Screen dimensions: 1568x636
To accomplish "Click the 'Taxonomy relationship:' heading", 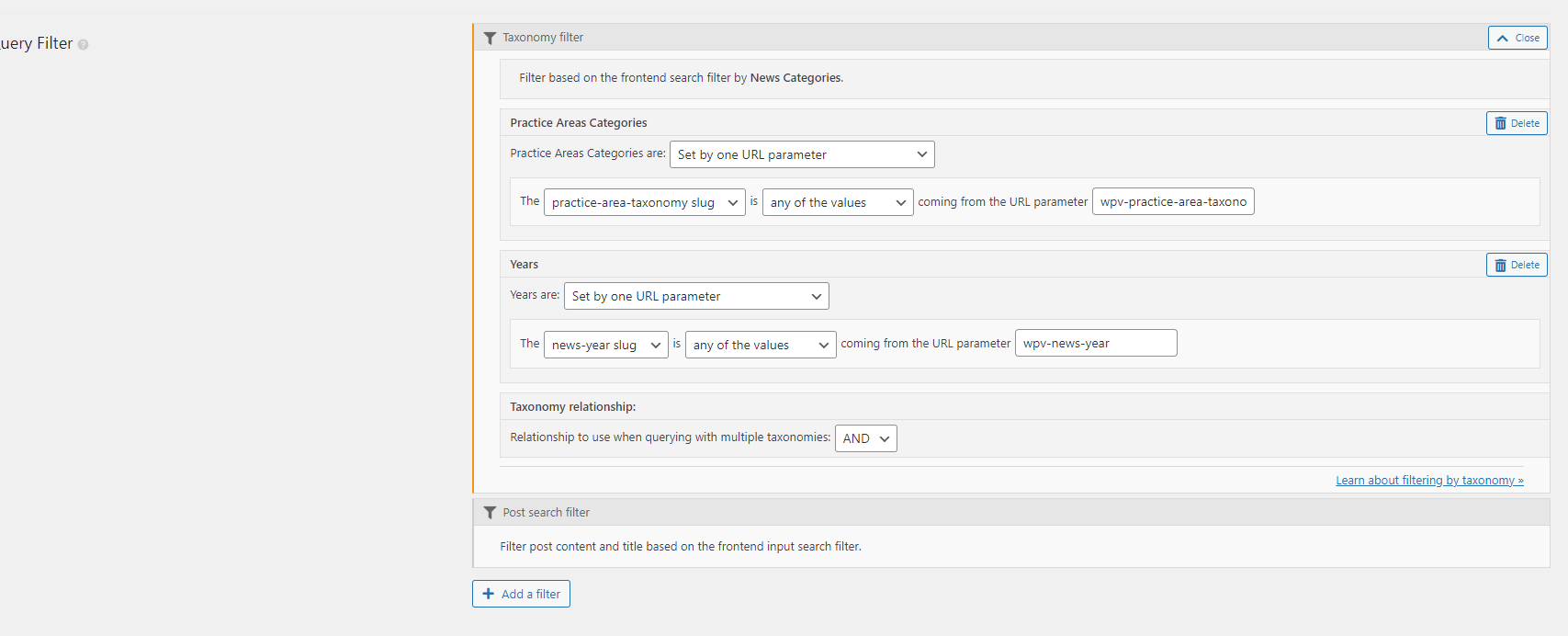I will point(573,407).
